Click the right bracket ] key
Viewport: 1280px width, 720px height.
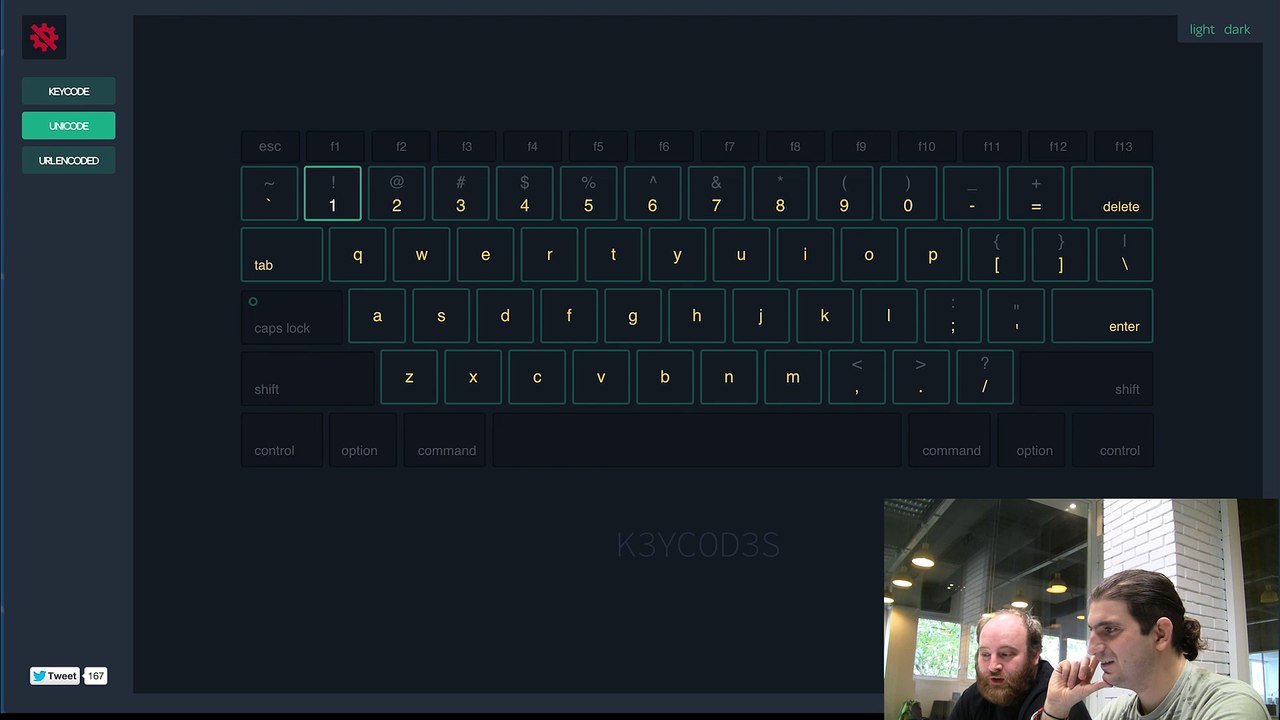(1061, 254)
